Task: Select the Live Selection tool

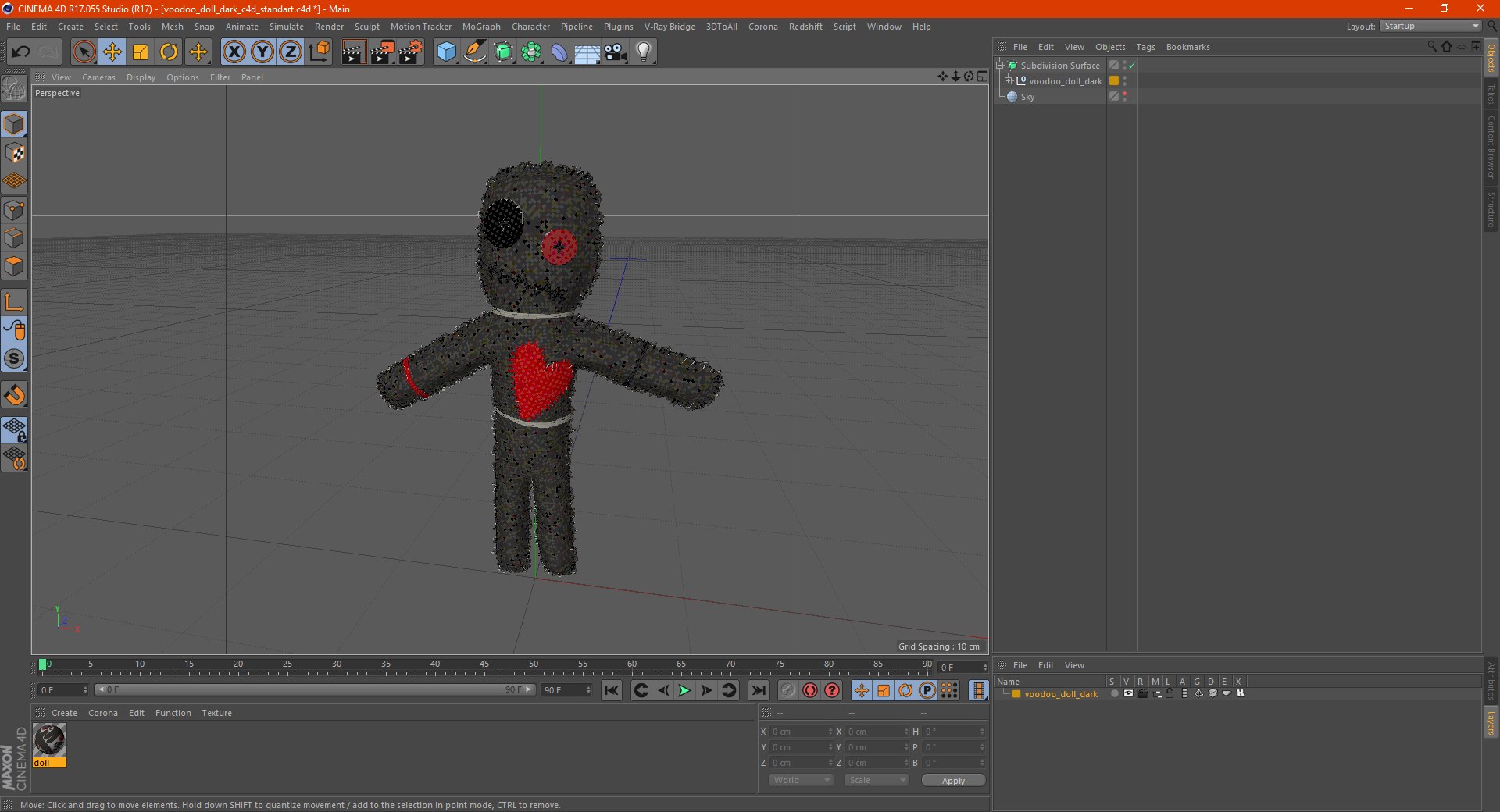Action: tap(84, 52)
